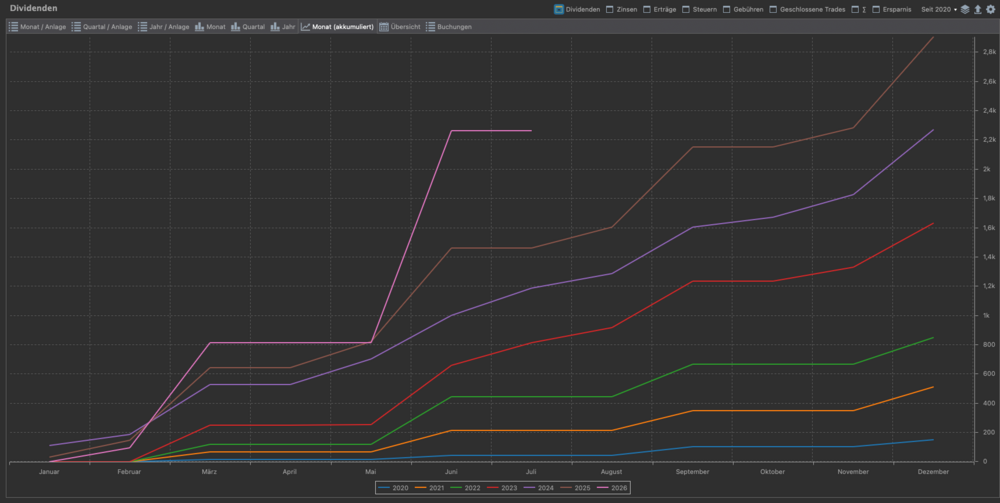Image resolution: width=1000 pixels, height=503 pixels.
Task: Check the Geschlossene Trades option
Action: coord(807,10)
